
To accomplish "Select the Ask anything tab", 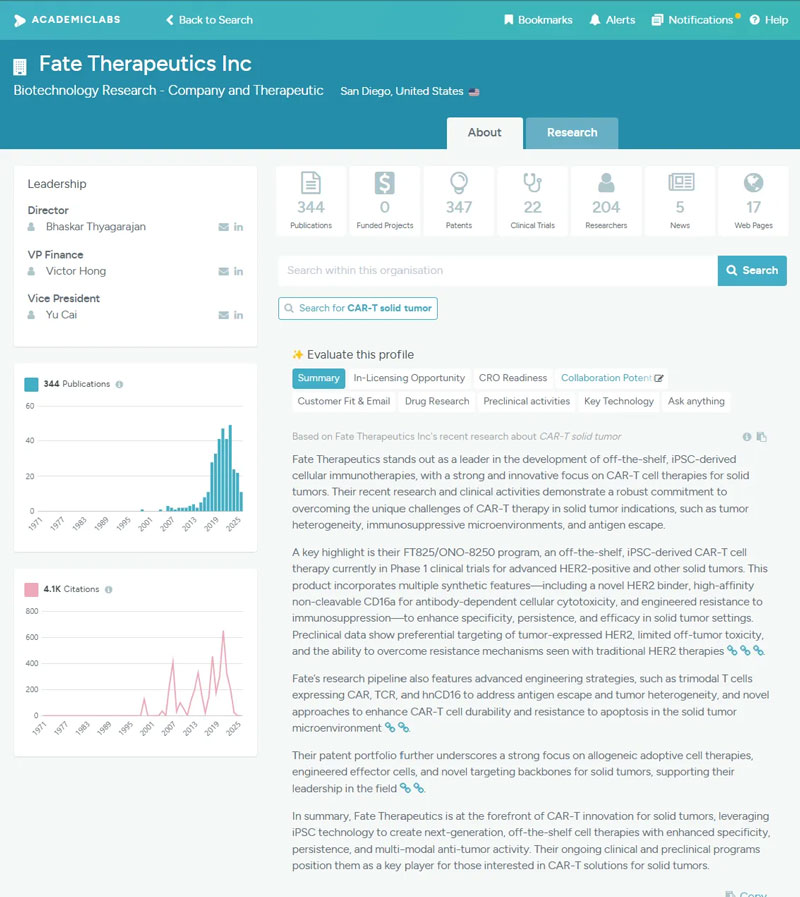I will point(696,402).
